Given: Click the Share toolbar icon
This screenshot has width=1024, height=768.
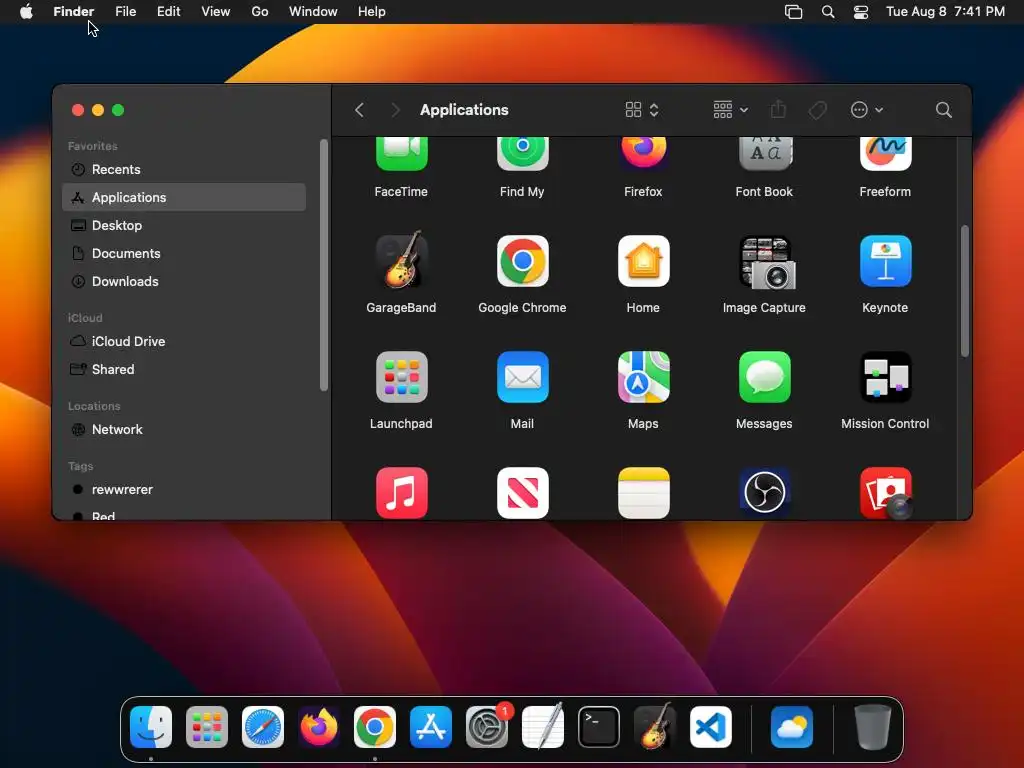Looking at the screenshot, I should click(x=778, y=109).
